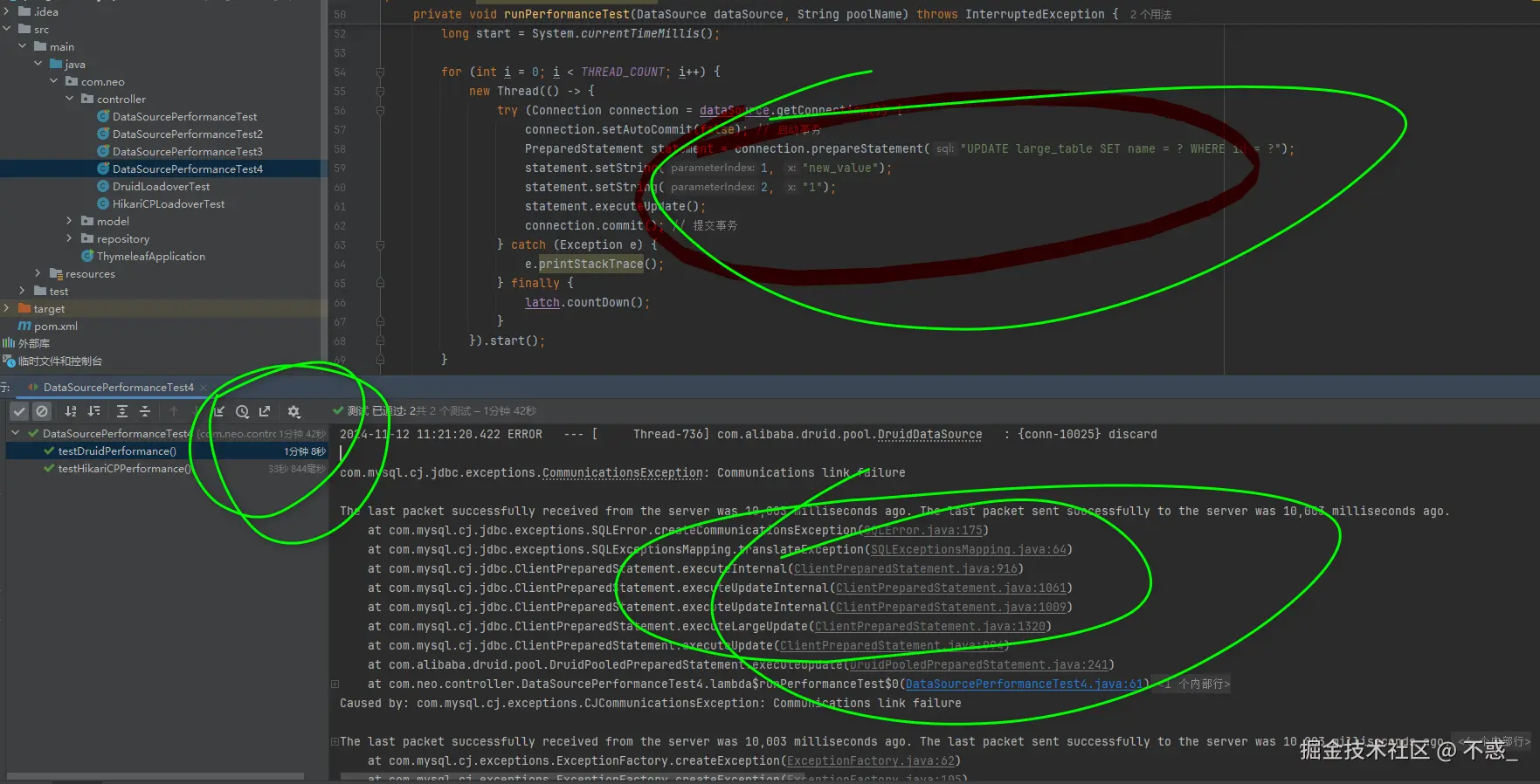Screen dimensions: 1540x784
Task: Import tests from file icon
Action: point(219,411)
